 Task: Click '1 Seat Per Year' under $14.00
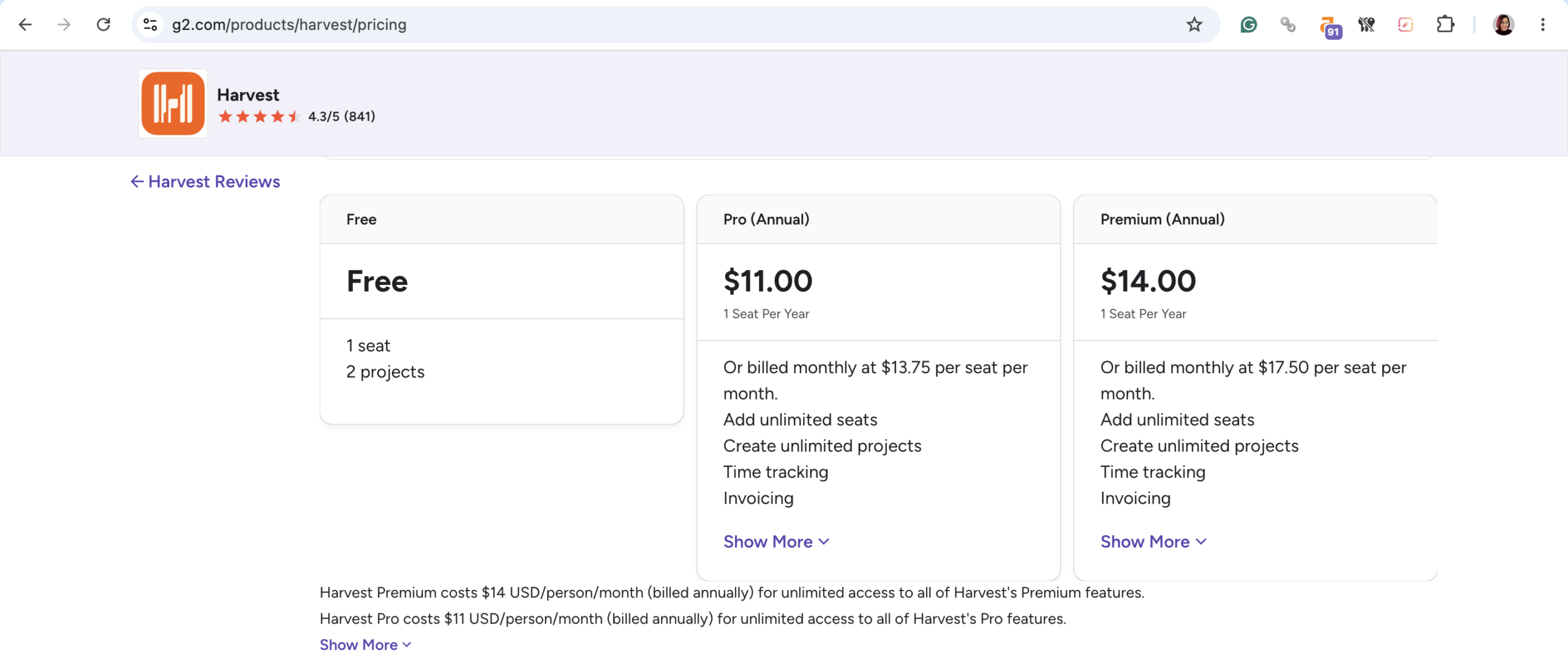point(1144,314)
